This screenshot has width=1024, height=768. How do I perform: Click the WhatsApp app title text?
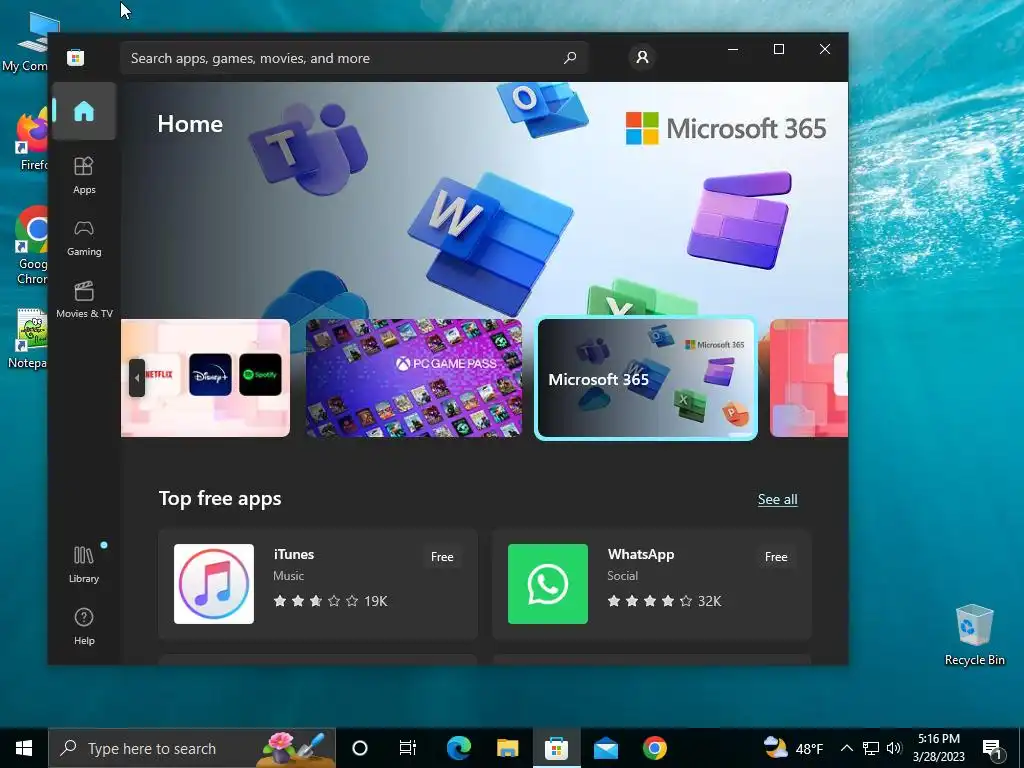coord(641,554)
